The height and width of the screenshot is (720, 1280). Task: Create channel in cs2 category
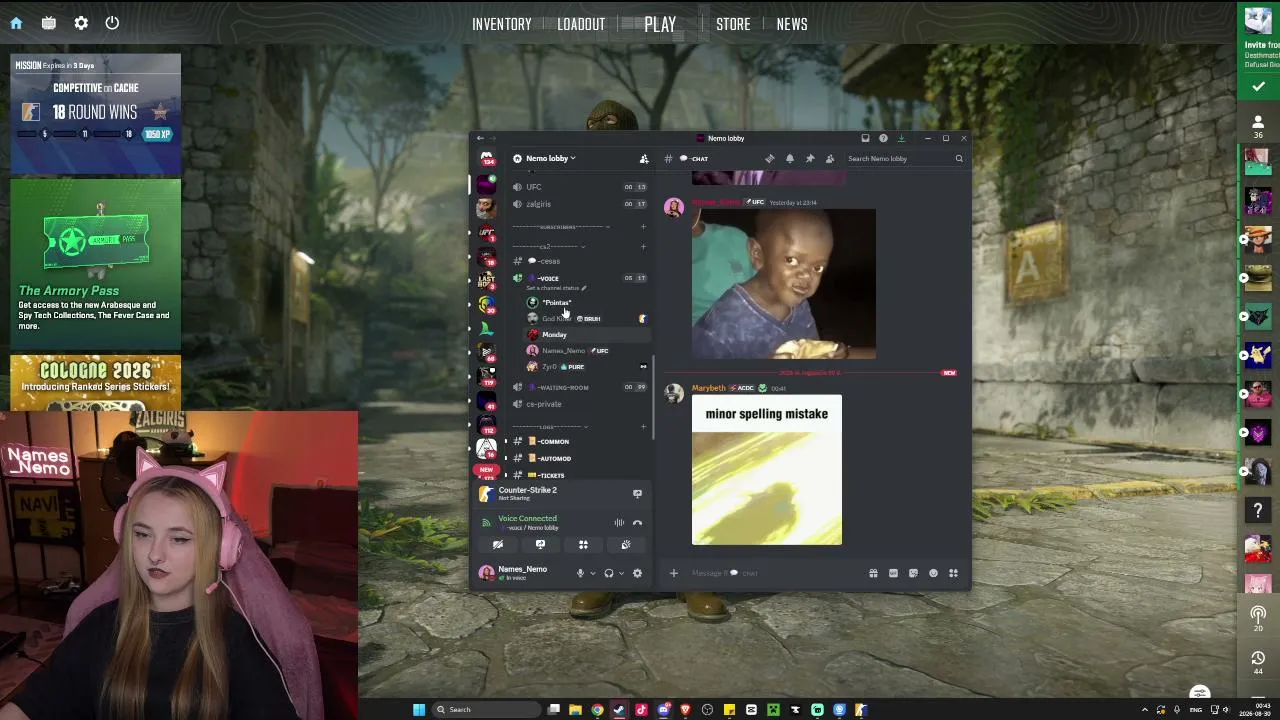(x=643, y=246)
